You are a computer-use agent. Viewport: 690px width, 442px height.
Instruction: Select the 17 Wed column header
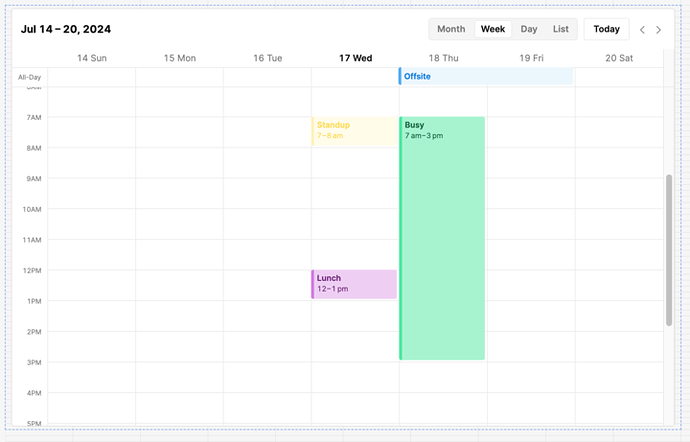(356, 58)
